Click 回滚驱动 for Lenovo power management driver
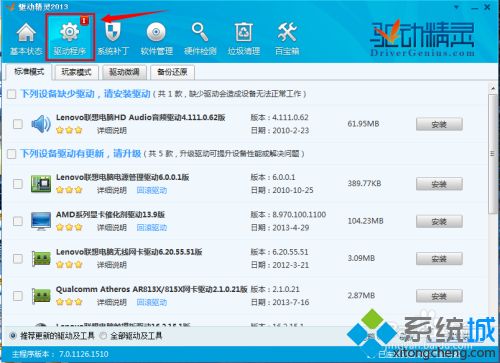 tap(152, 190)
